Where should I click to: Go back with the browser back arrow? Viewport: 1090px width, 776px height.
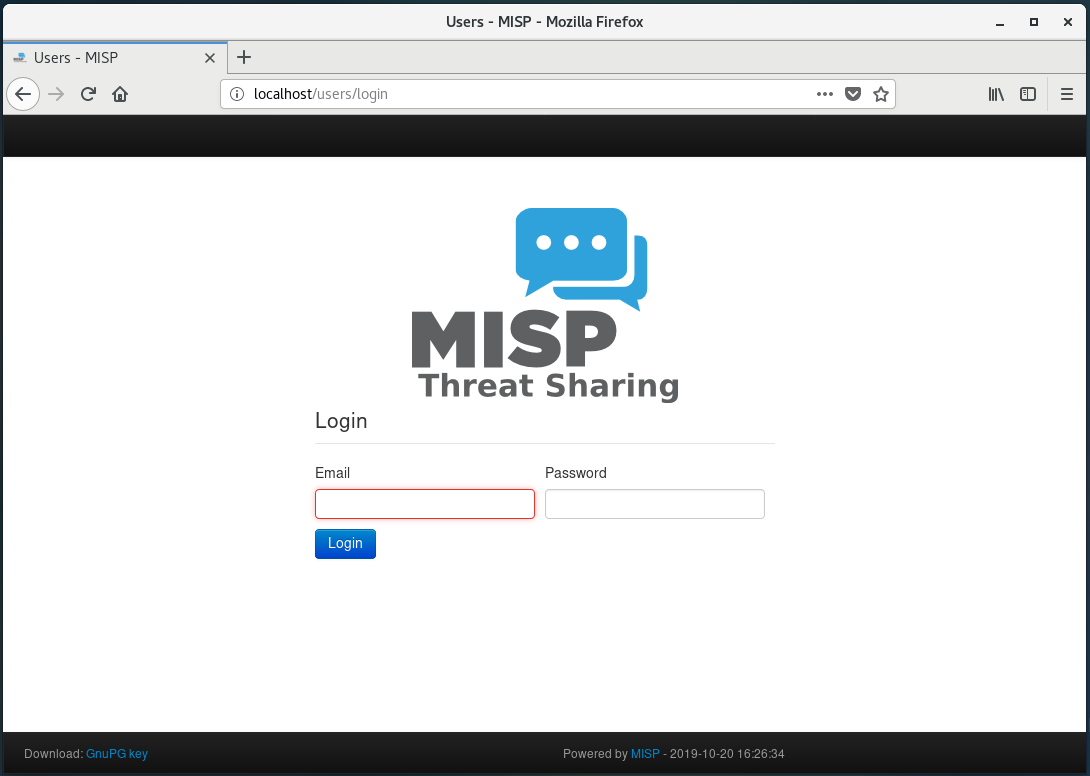(23, 94)
